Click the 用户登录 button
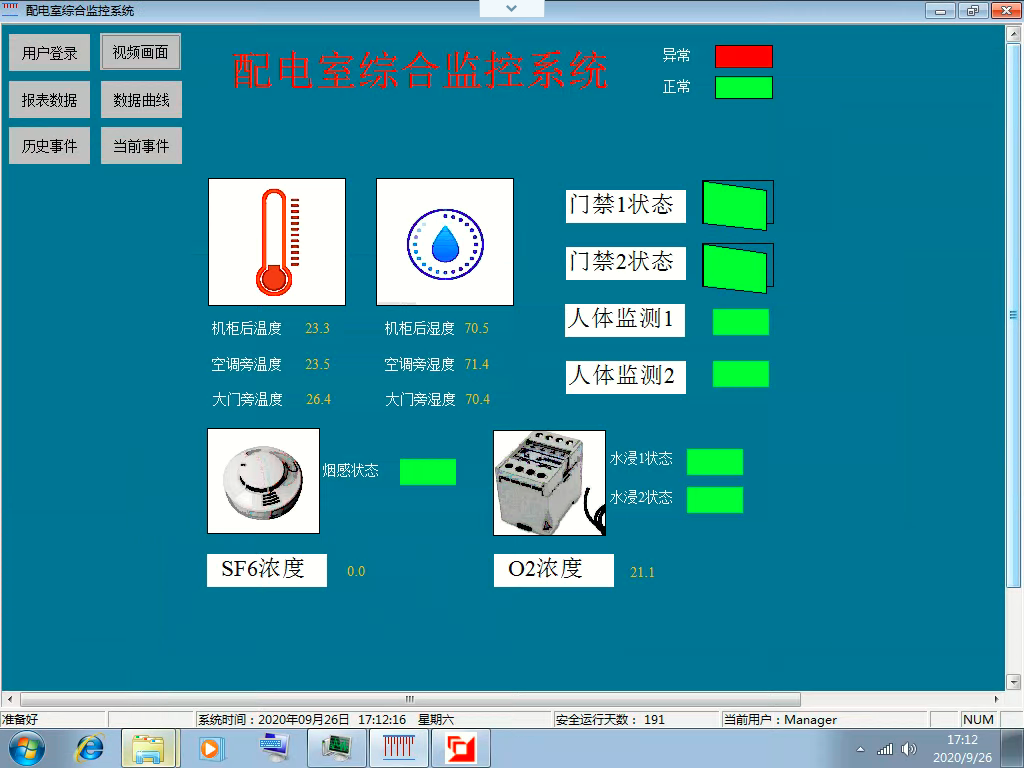The height and width of the screenshot is (768, 1024). tap(49, 52)
